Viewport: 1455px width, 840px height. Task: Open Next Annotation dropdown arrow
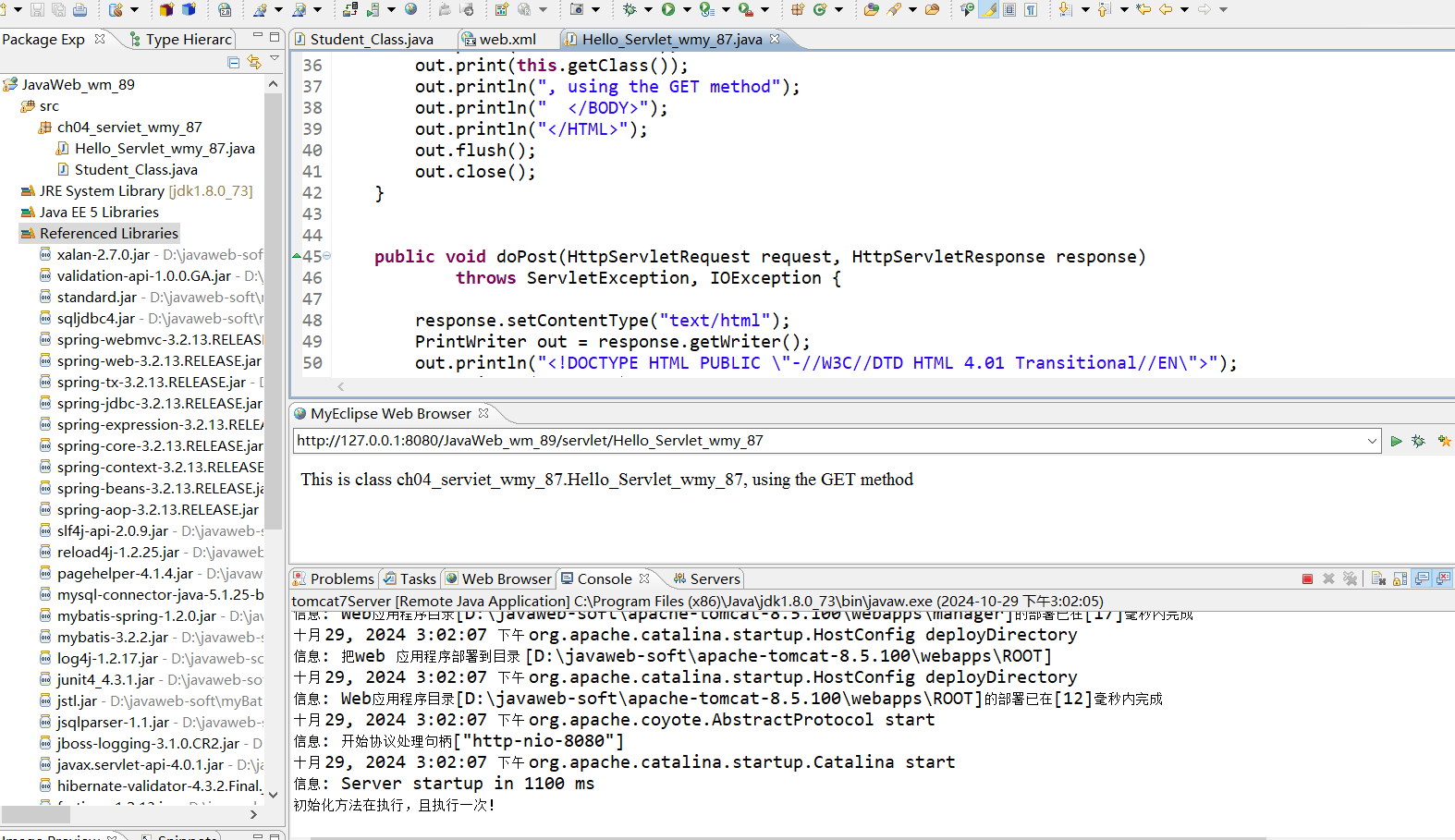tap(1085, 9)
